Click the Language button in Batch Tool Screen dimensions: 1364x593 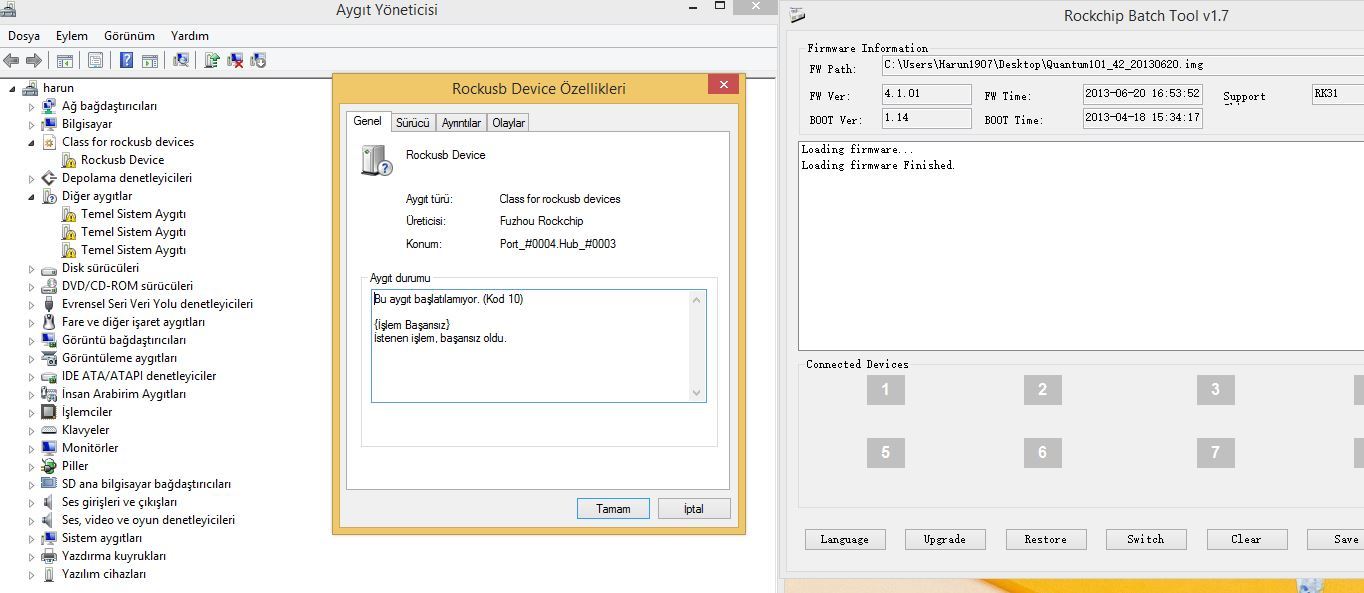(845, 539)
